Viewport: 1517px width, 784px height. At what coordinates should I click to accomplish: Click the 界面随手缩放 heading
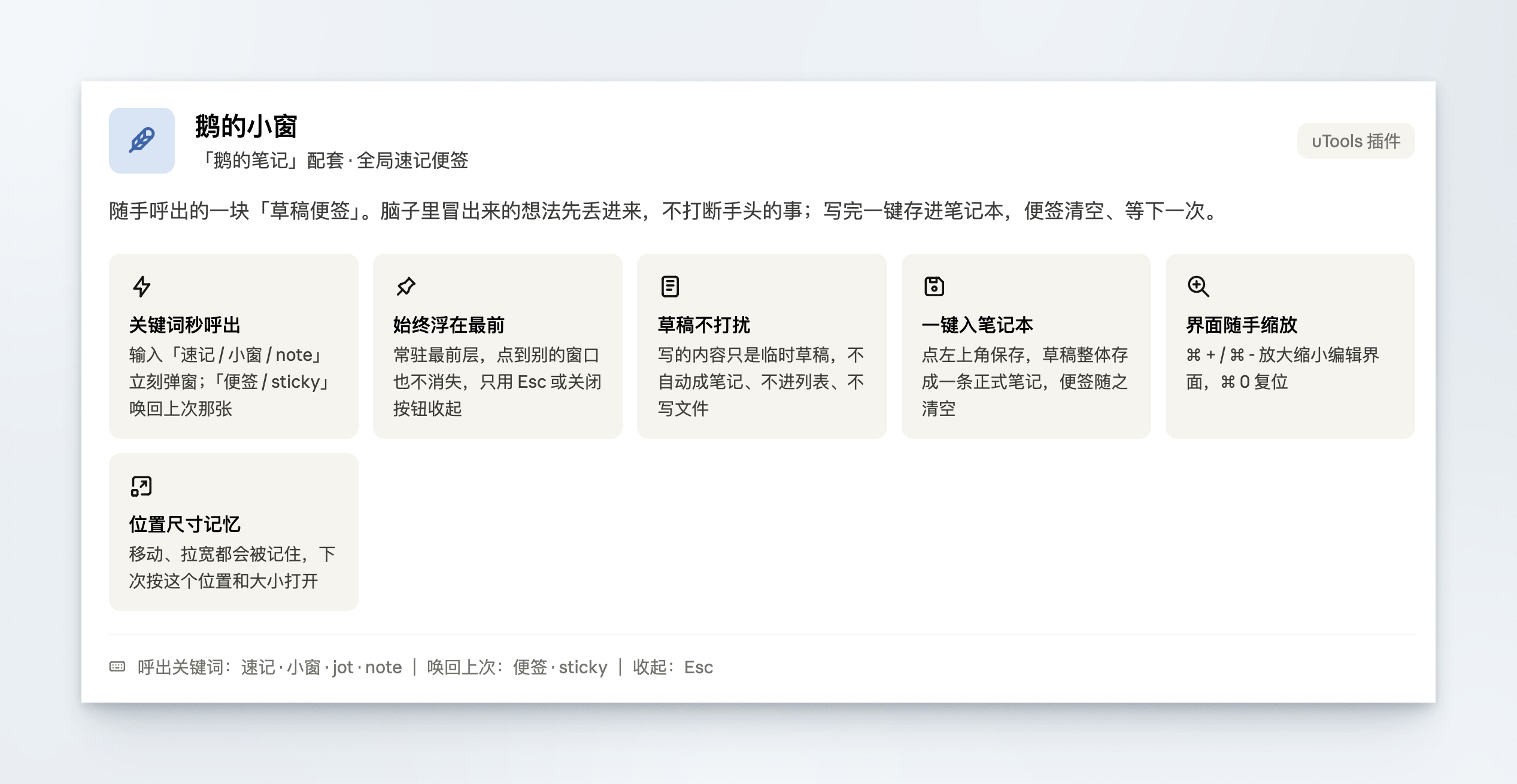[1242, 325]
